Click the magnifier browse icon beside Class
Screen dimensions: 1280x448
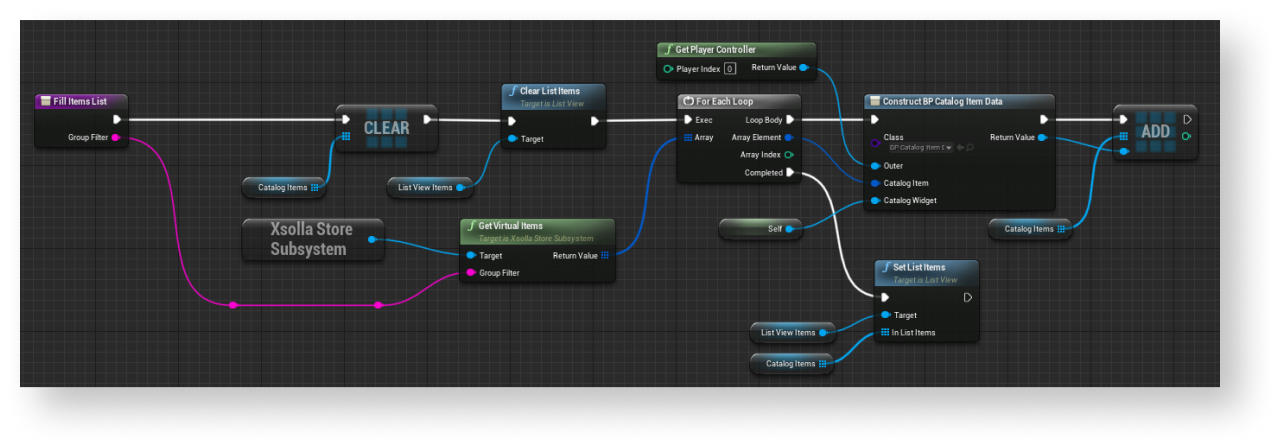(x=968, y=148)
